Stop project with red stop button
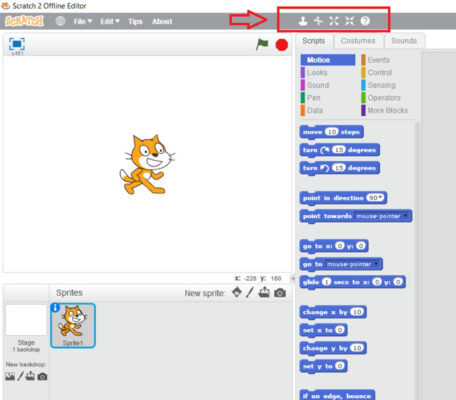 (x=282, y=45)
